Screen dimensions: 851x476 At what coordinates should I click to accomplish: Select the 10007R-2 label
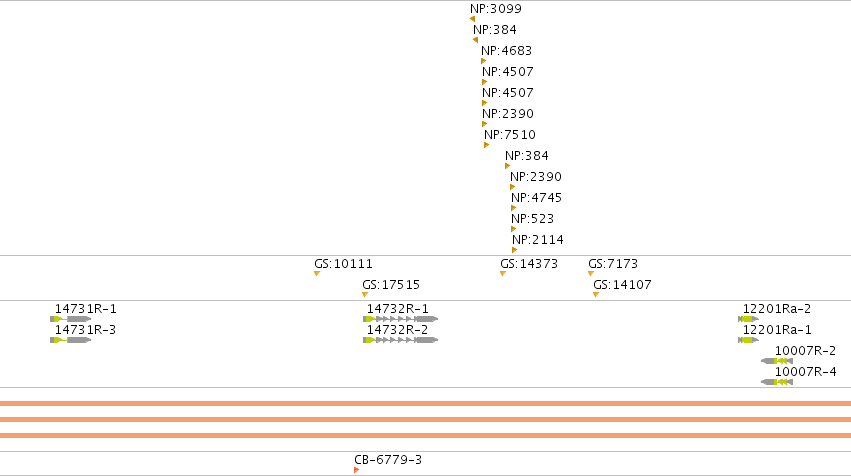(x=805, y=351)
